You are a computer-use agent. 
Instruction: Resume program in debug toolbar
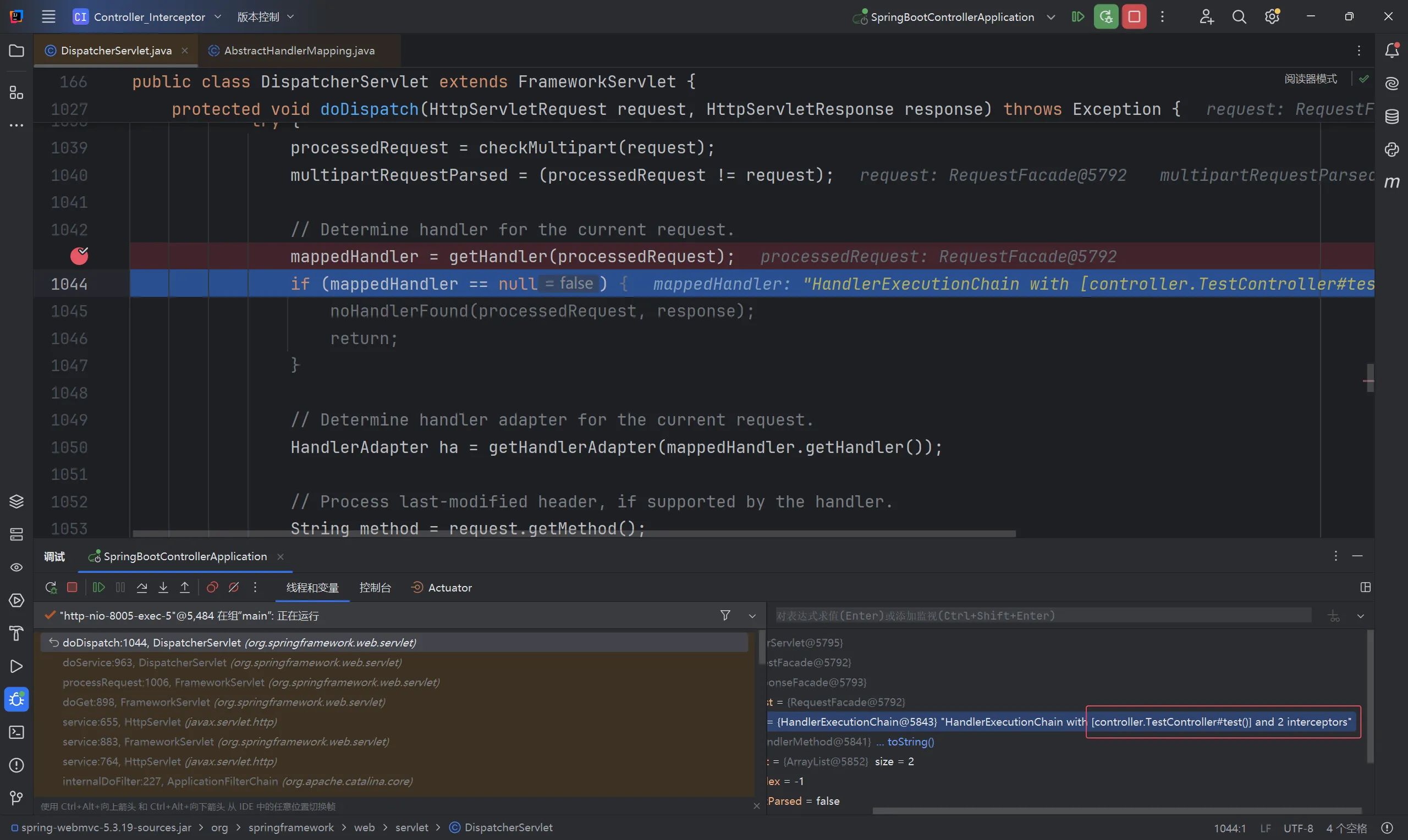click(x=98, y=588)
